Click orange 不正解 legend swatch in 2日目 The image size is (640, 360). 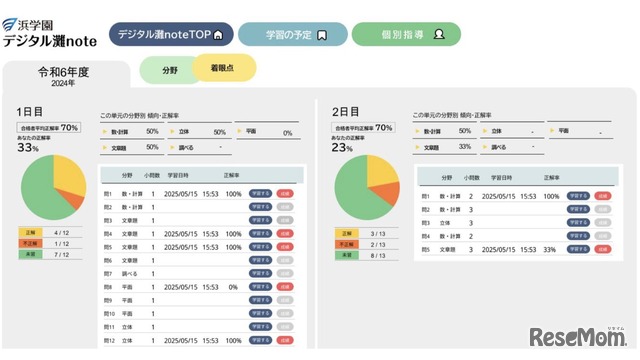coord(347,244)
